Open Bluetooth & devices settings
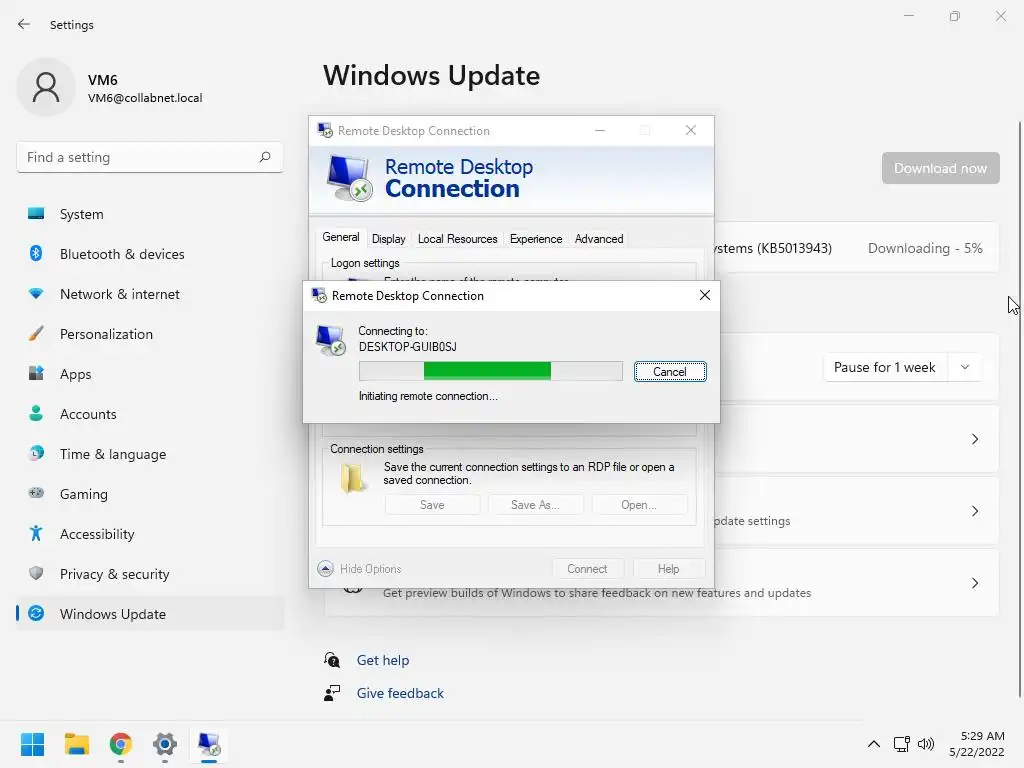Image resolution: width=1024 pixels, height=768 pixels. pos(150,254)
